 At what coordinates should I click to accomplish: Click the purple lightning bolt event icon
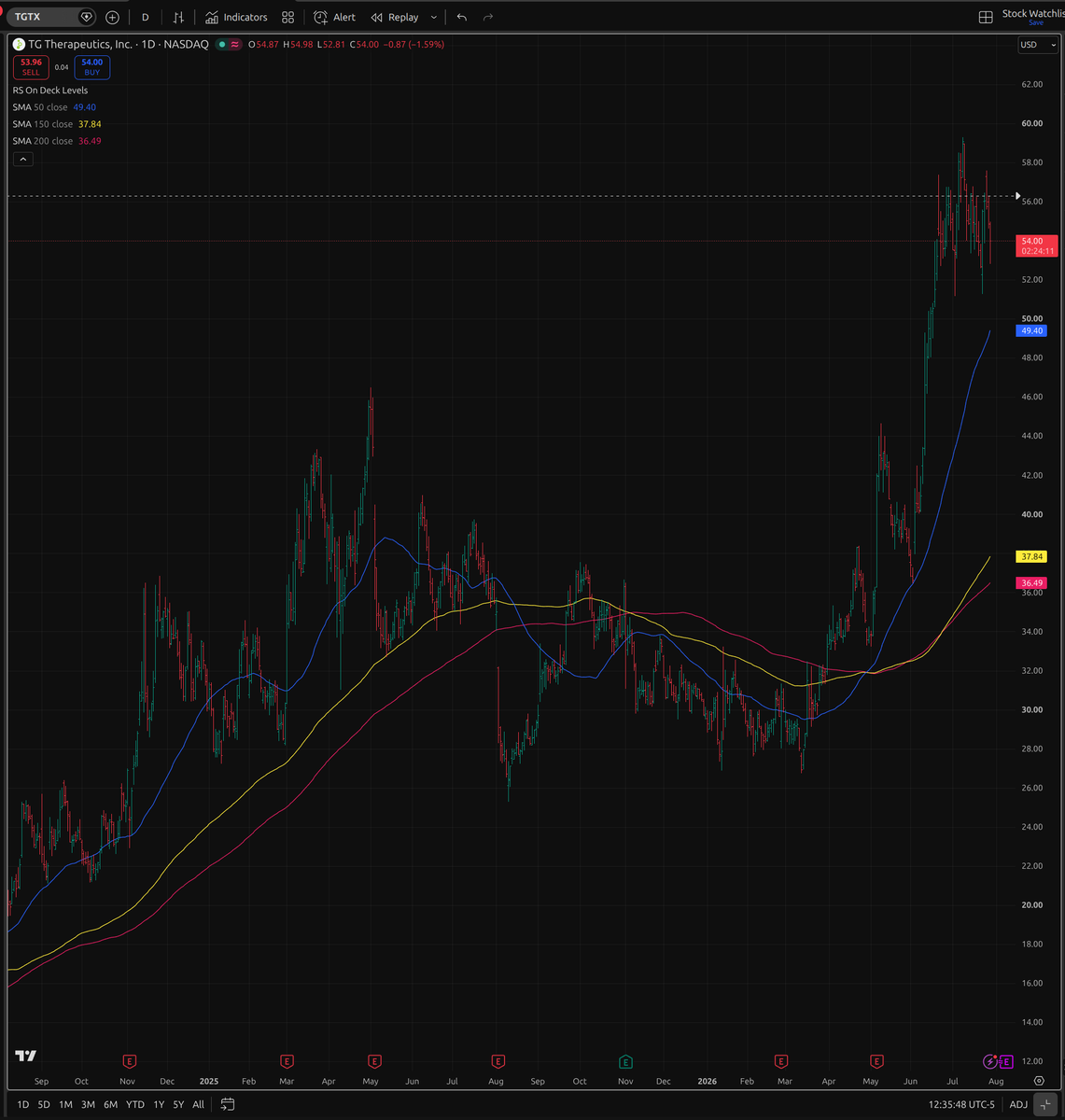[x=990, y=1061]
